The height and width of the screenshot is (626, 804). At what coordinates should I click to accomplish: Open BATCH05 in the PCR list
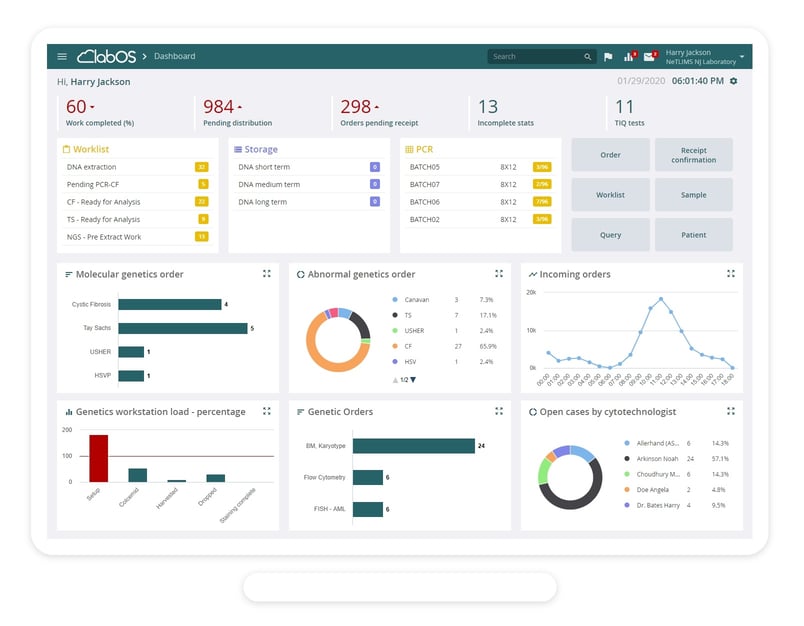coord(425,167)
